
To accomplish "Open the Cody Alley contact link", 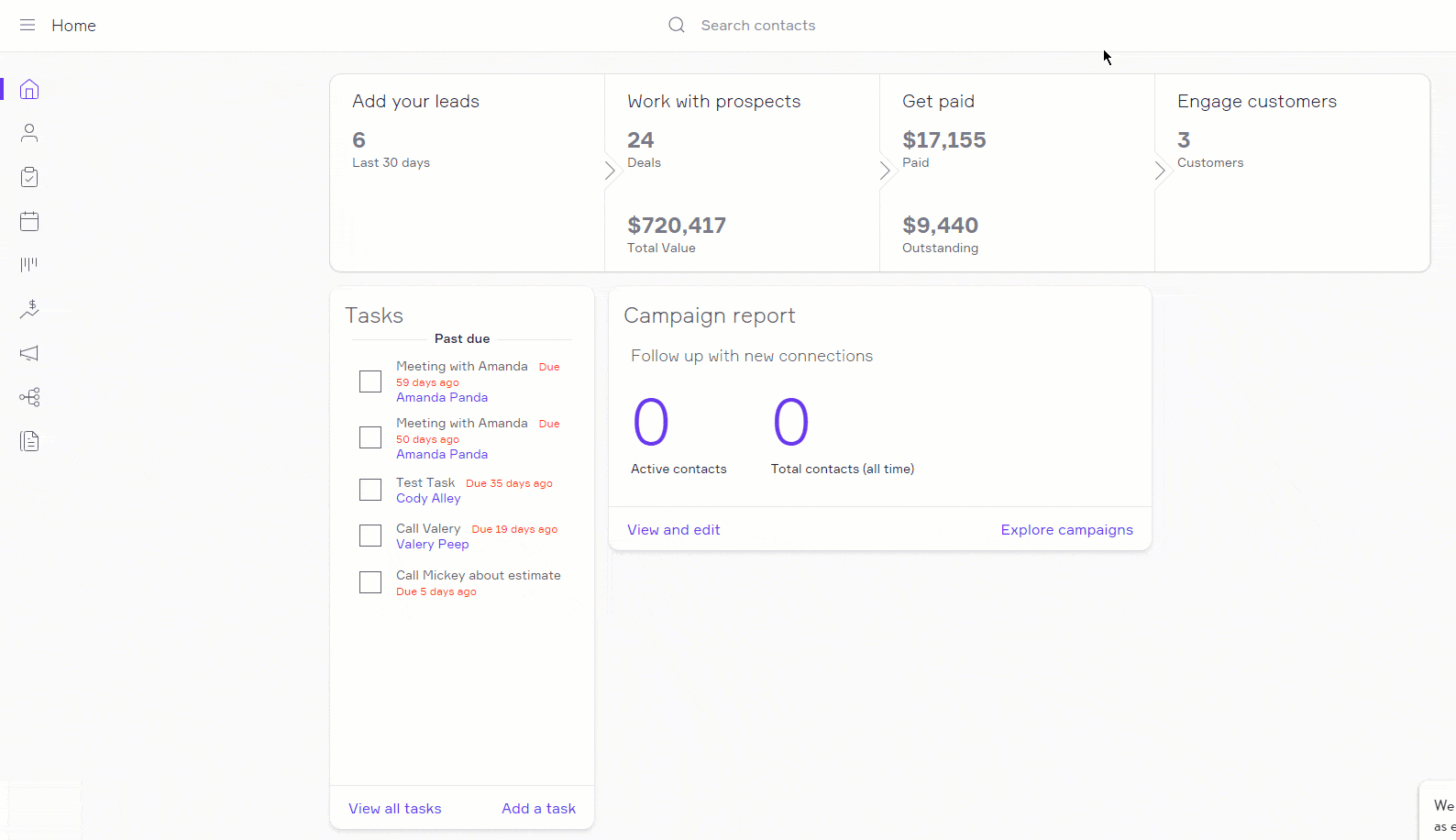I will click(428, 499).
